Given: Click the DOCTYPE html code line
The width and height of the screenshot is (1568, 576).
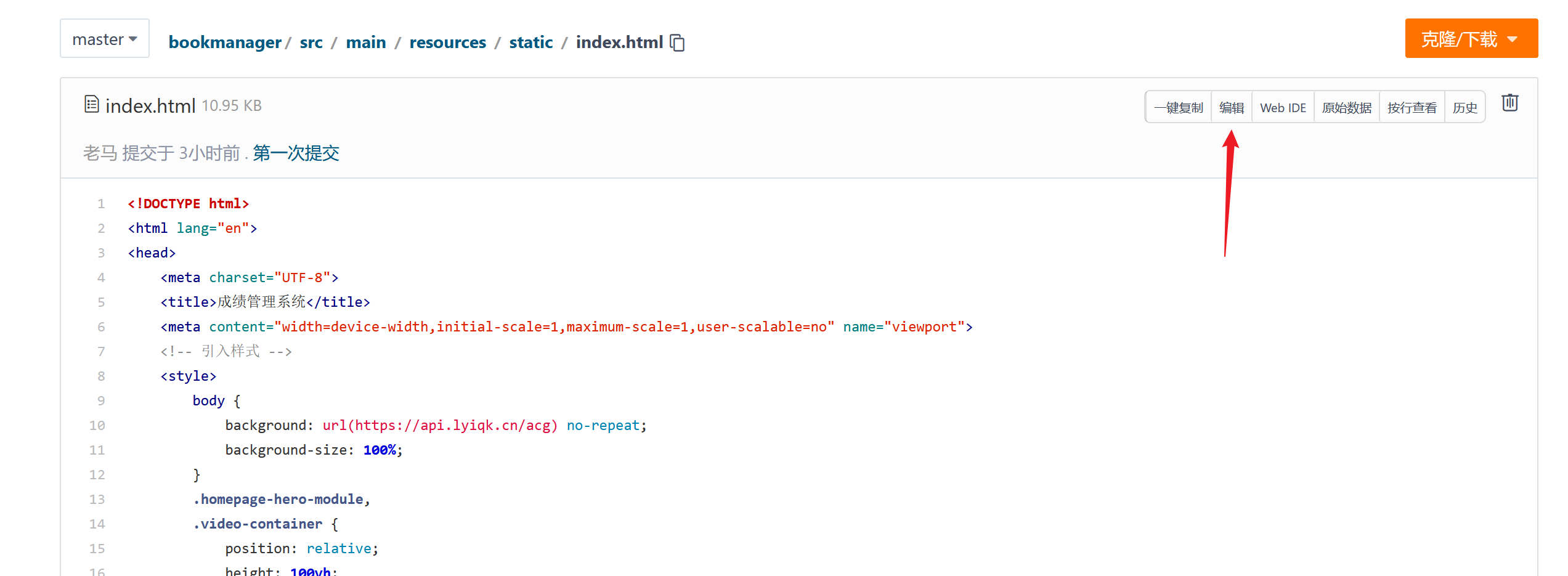Looking at the screenshot, I should 189,203.
